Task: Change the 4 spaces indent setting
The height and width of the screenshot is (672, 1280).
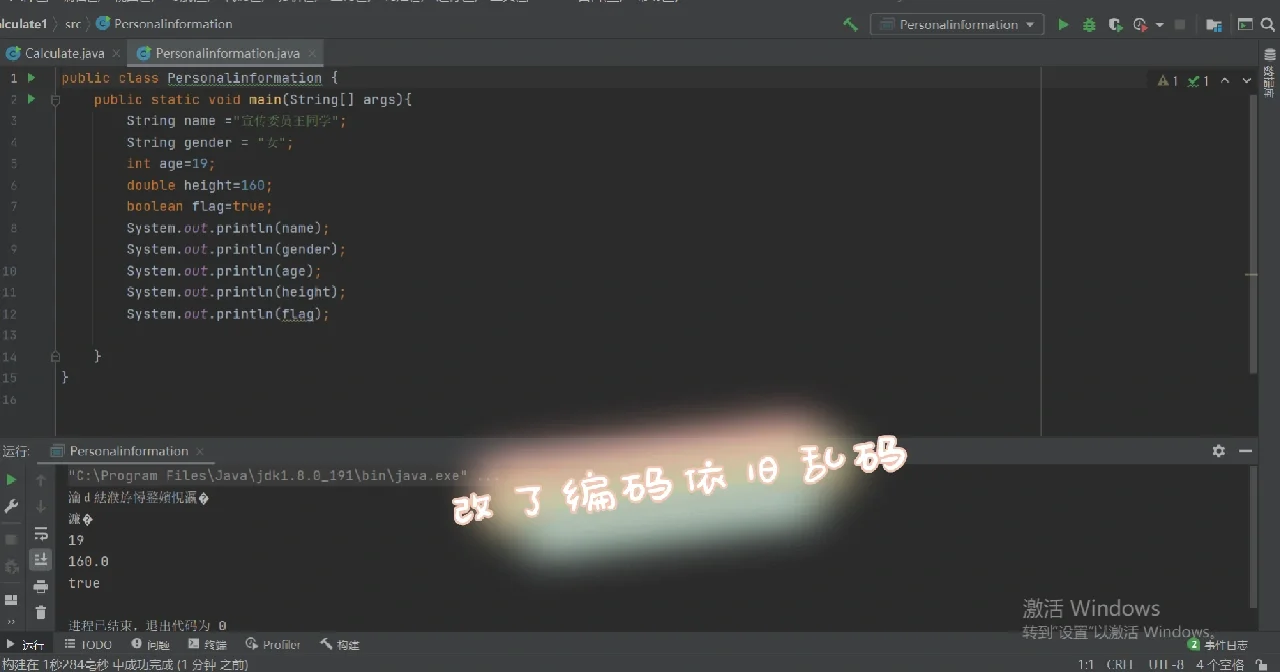Action: click(1220, 664)
